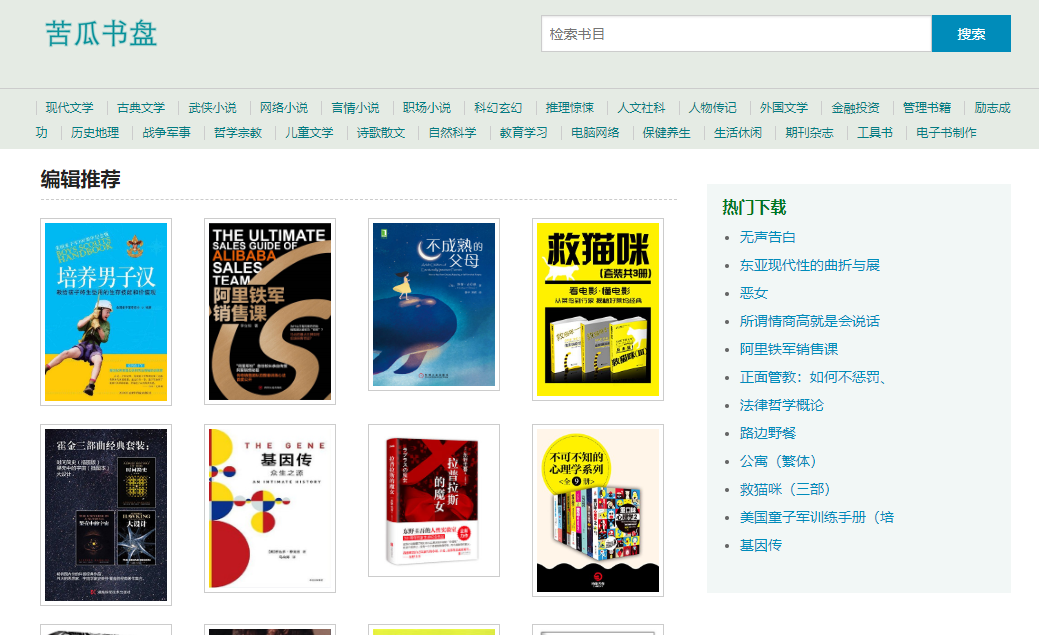Click the 搜索 button
Image resolution: width=1039 pixels, height=635 pixels.
click(971, 34)
